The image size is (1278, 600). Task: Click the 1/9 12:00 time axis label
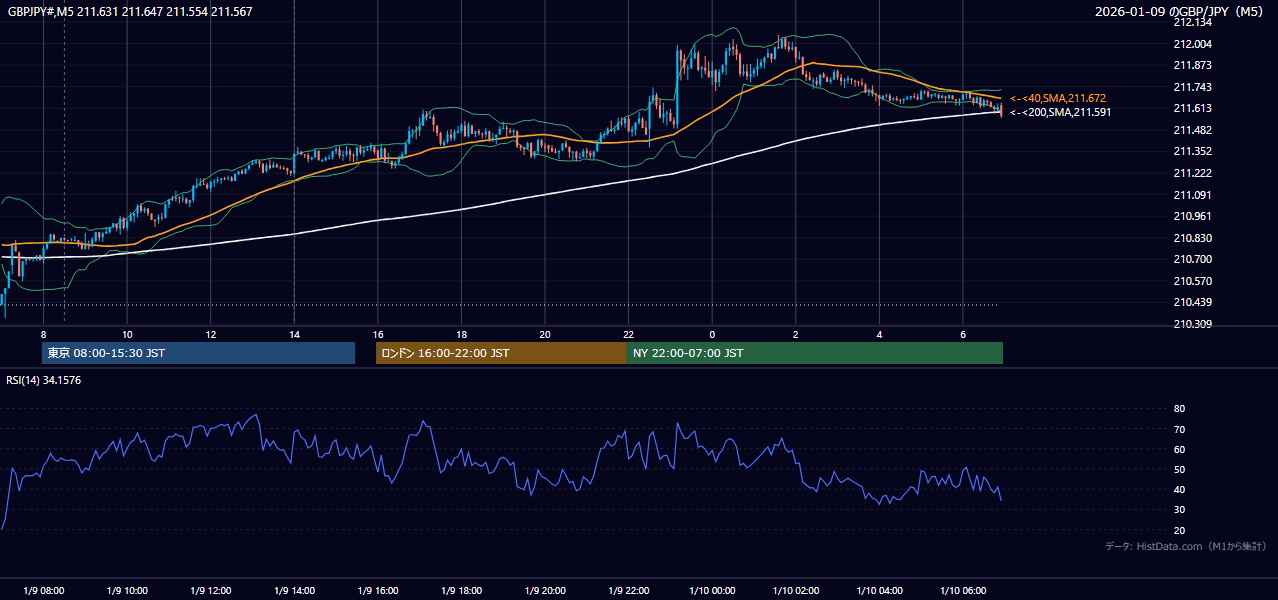click(x=211, y=591)
